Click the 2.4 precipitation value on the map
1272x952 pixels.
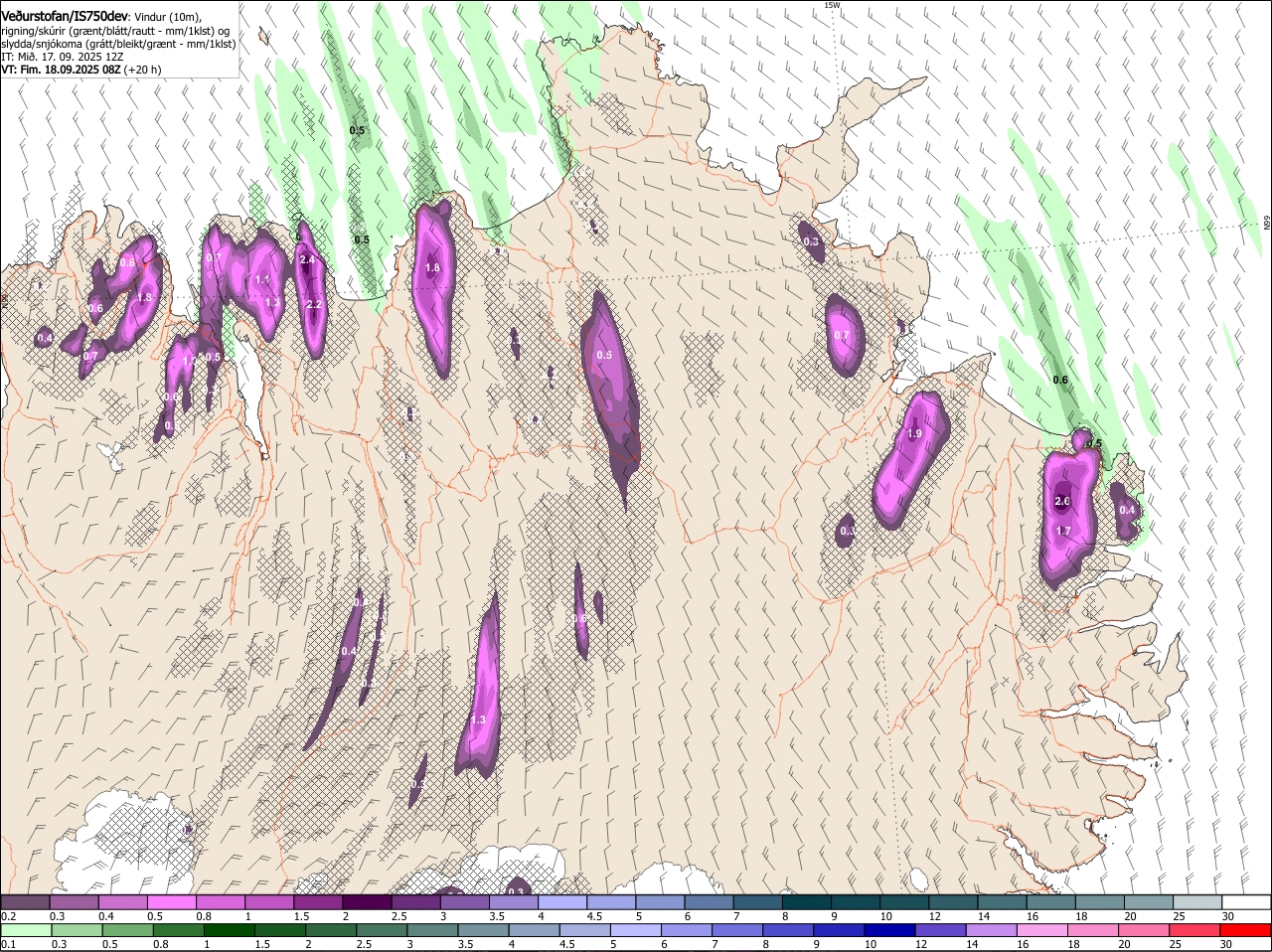pyautogui.click(x=307, y=259)
